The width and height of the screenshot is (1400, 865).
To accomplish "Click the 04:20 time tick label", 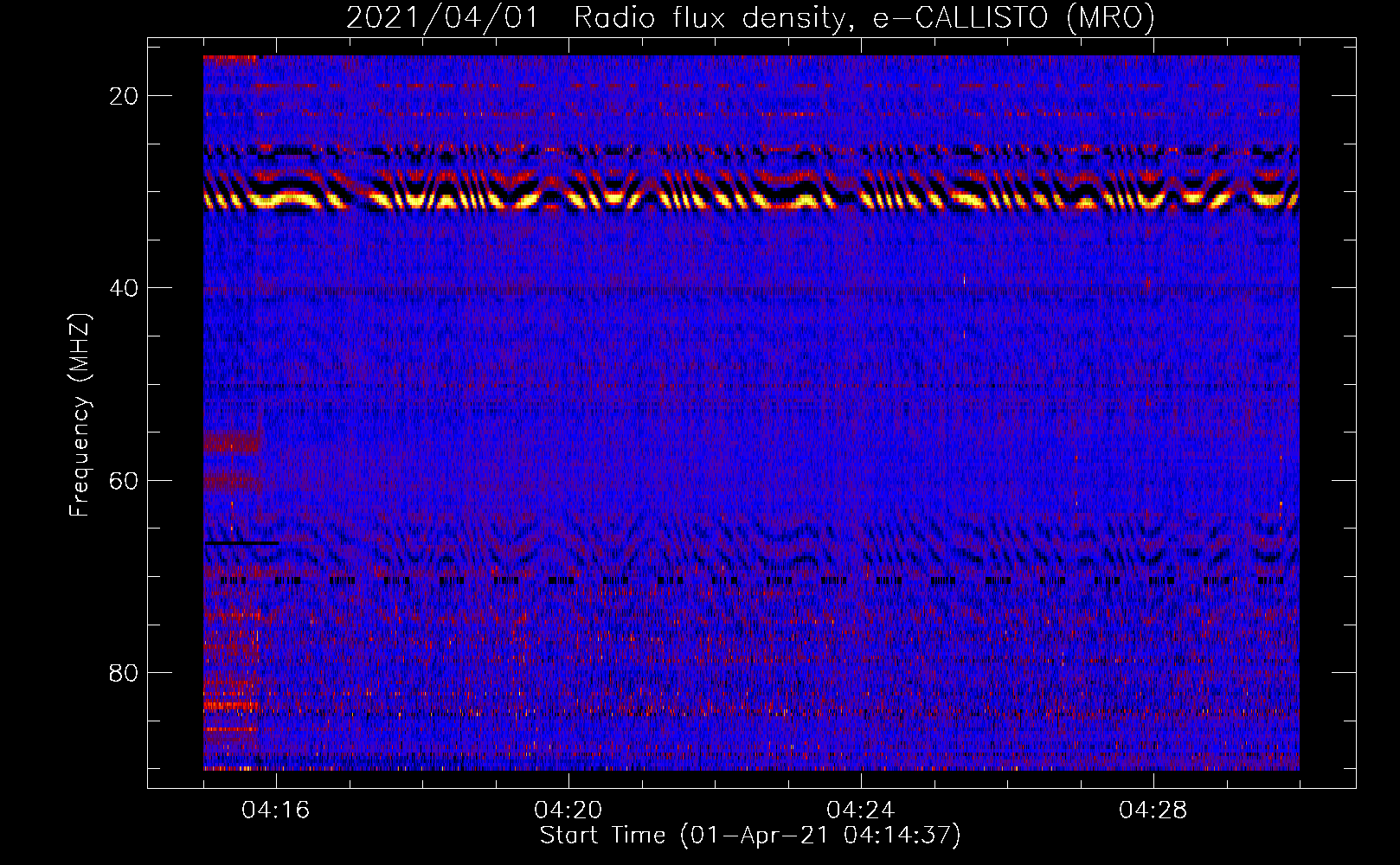I will pyautogui.click(x=568, y=811).
